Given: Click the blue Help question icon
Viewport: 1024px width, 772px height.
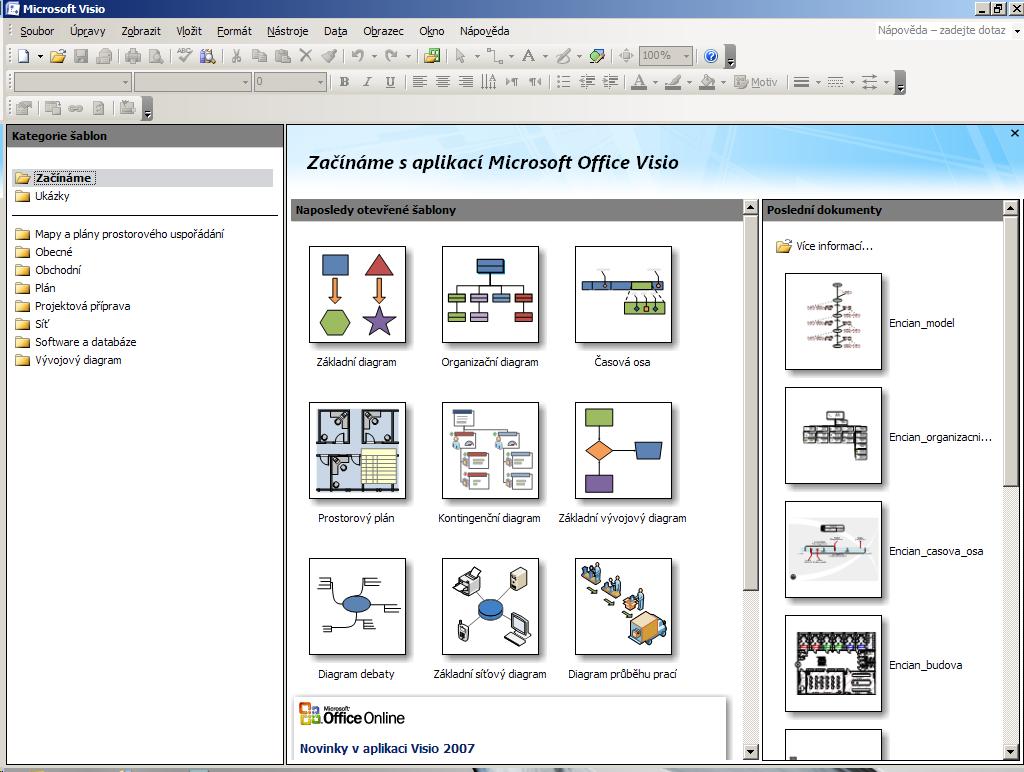Looking at the screenshot, I should click(x=711, y=56).
